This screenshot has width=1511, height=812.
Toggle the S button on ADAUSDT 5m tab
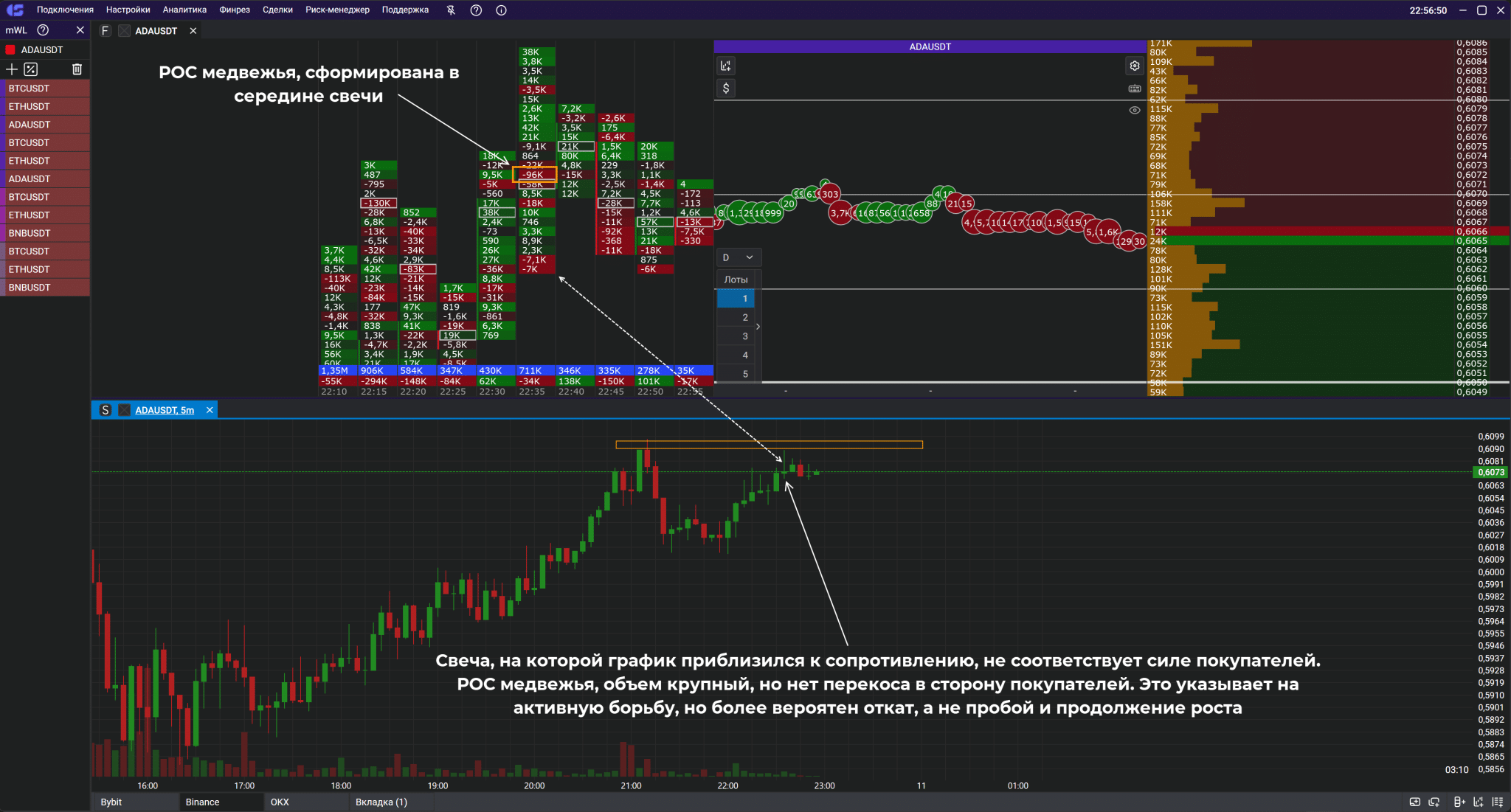pyautogui.click(x=106, y=410)
